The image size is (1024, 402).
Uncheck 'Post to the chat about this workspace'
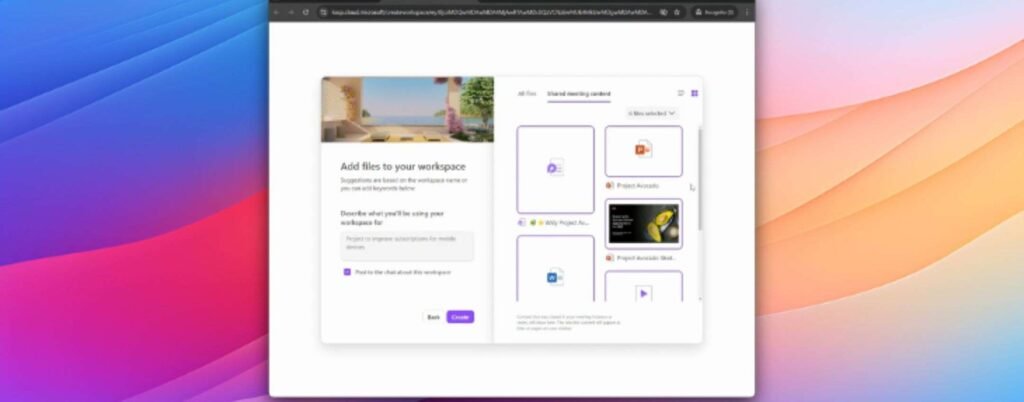(x=347, y=272)
